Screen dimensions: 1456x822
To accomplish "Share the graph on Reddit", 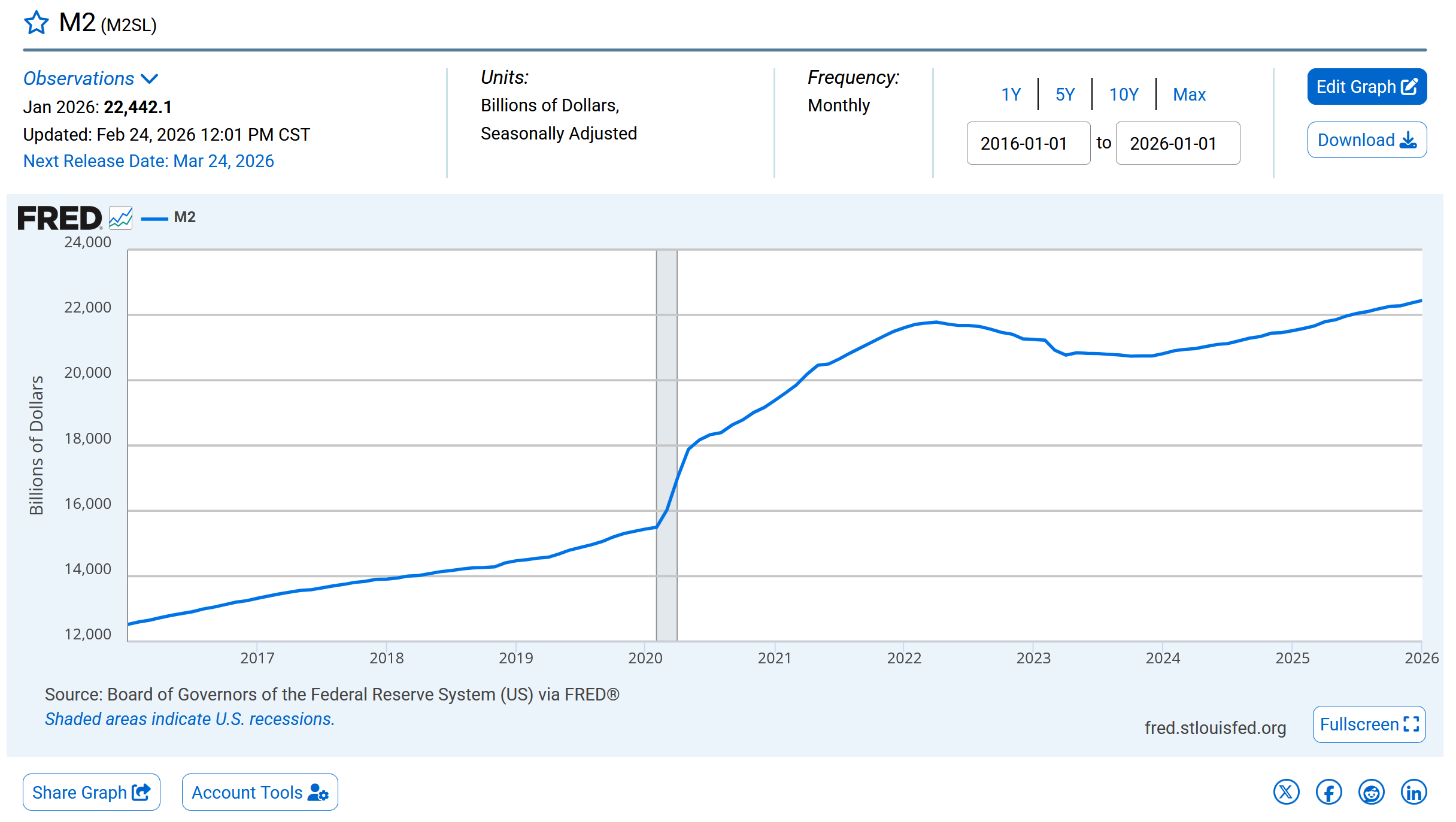I will point(1371,792).
